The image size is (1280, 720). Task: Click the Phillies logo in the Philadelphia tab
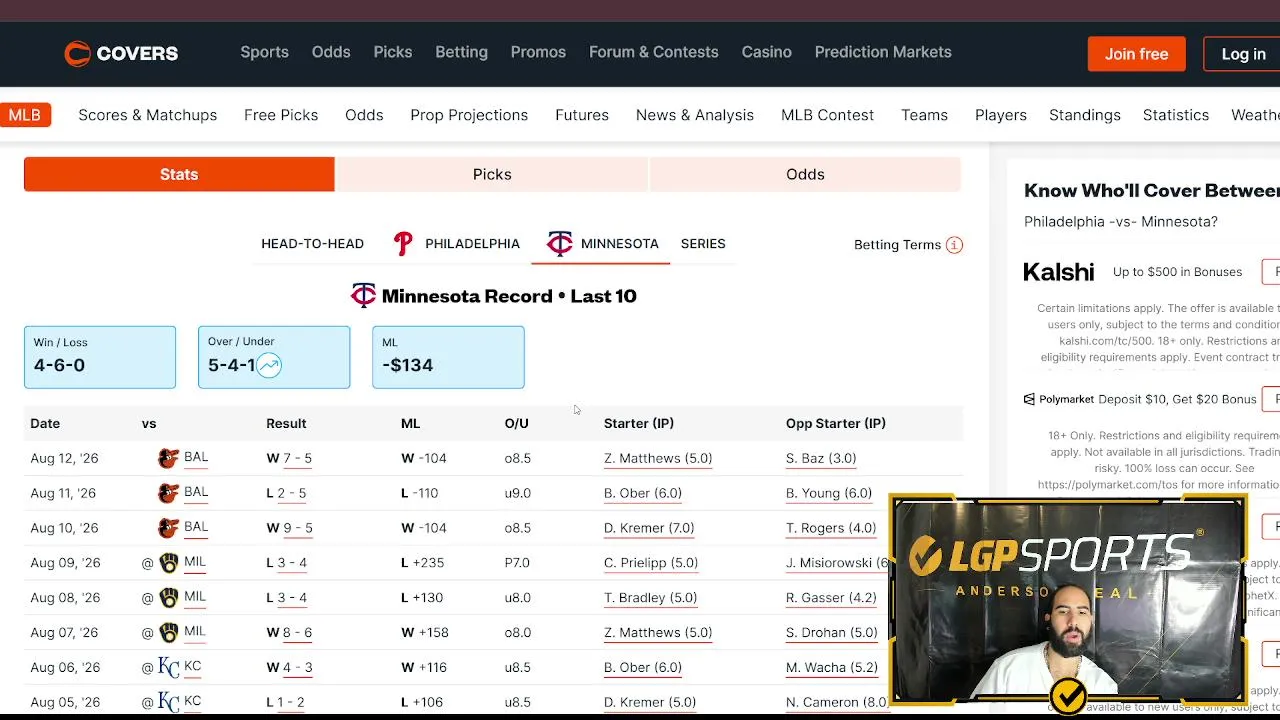click(403, 243)
